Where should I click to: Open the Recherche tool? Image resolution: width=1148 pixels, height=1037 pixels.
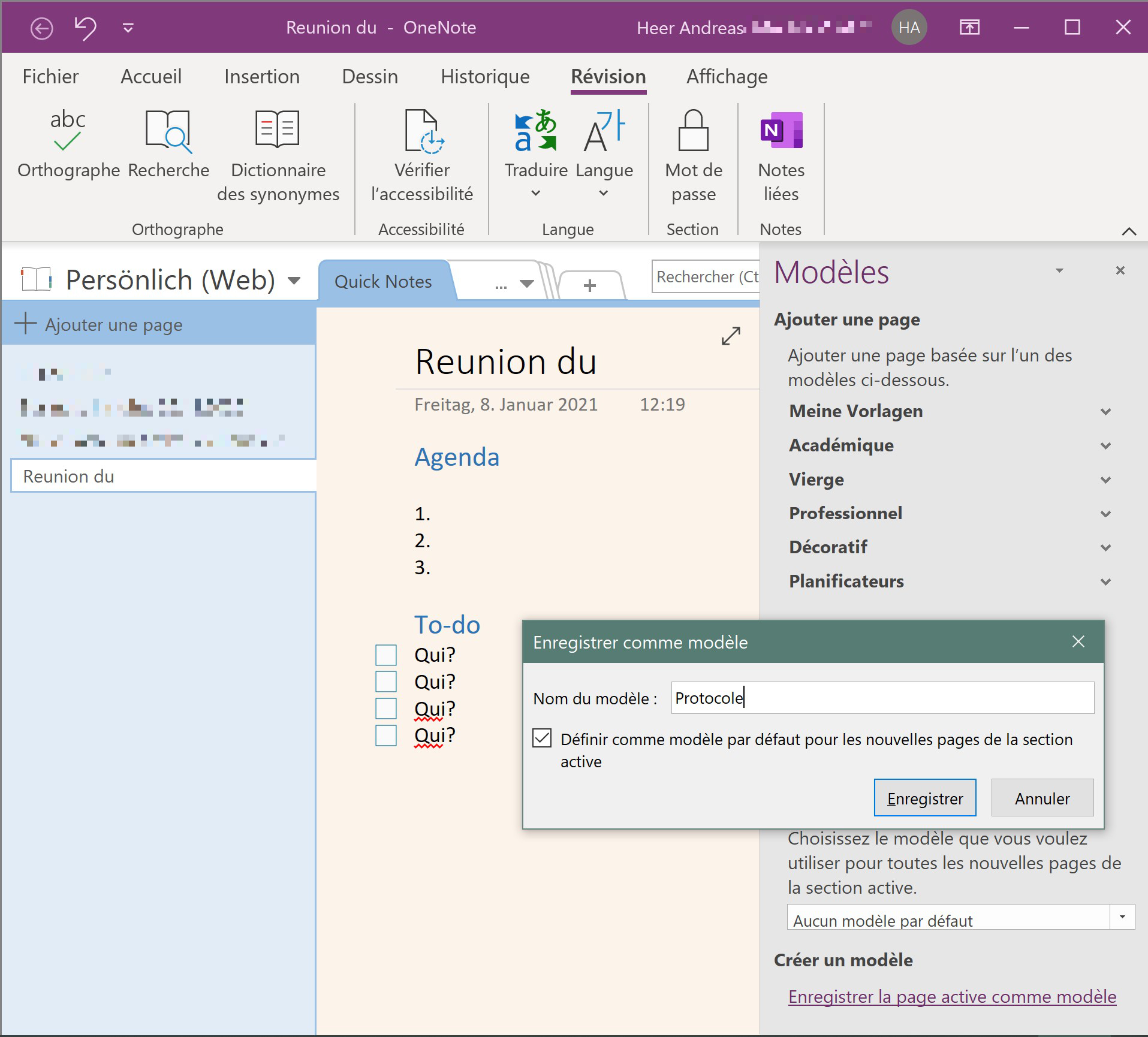[x=168, y=144]
